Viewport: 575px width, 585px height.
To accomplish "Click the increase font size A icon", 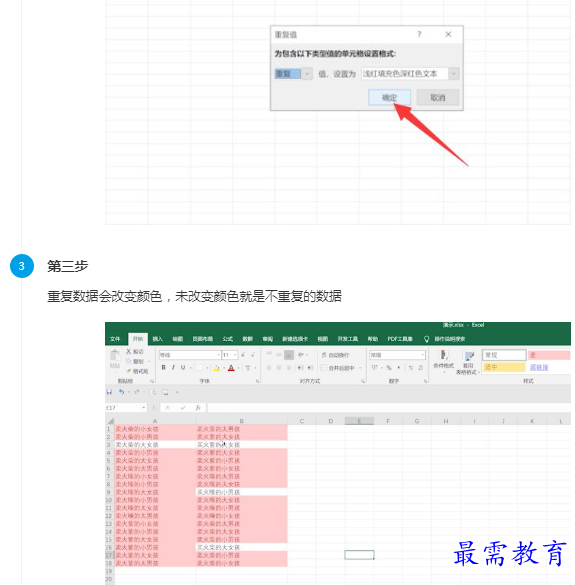I will (x=243, y=355).
